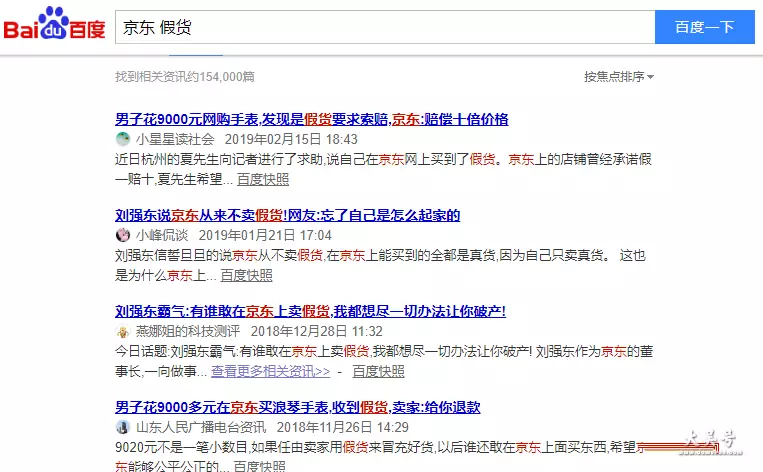Click result count text 找到相关资讯约154,000篇
This screenshot has height=472, width=763.
[185, 76]
